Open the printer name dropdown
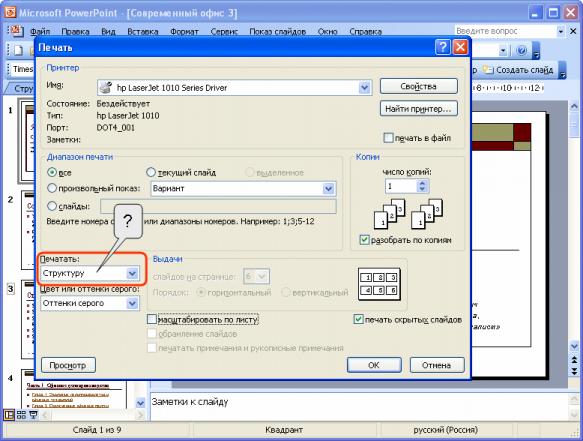 coord(364,88)
